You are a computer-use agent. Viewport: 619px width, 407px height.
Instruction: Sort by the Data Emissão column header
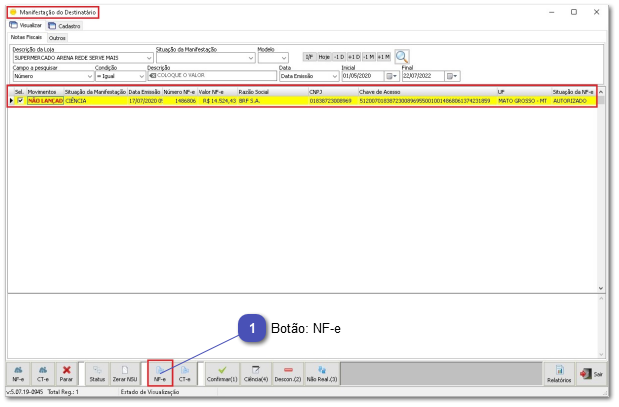point(144,92)
